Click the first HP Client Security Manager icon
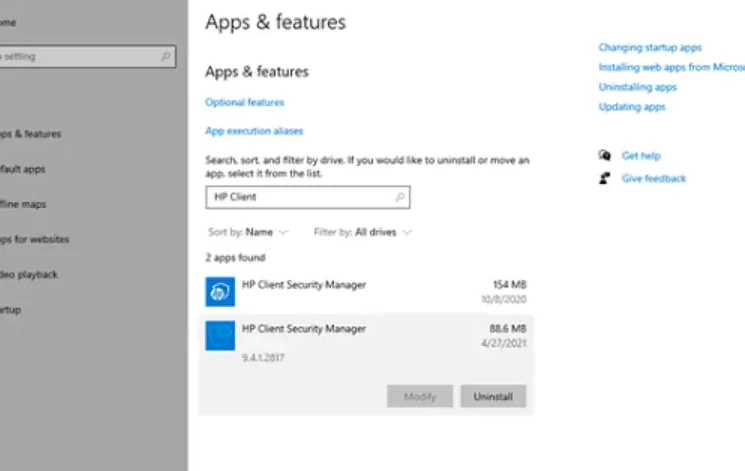745x471 pixels. point(220,292)
